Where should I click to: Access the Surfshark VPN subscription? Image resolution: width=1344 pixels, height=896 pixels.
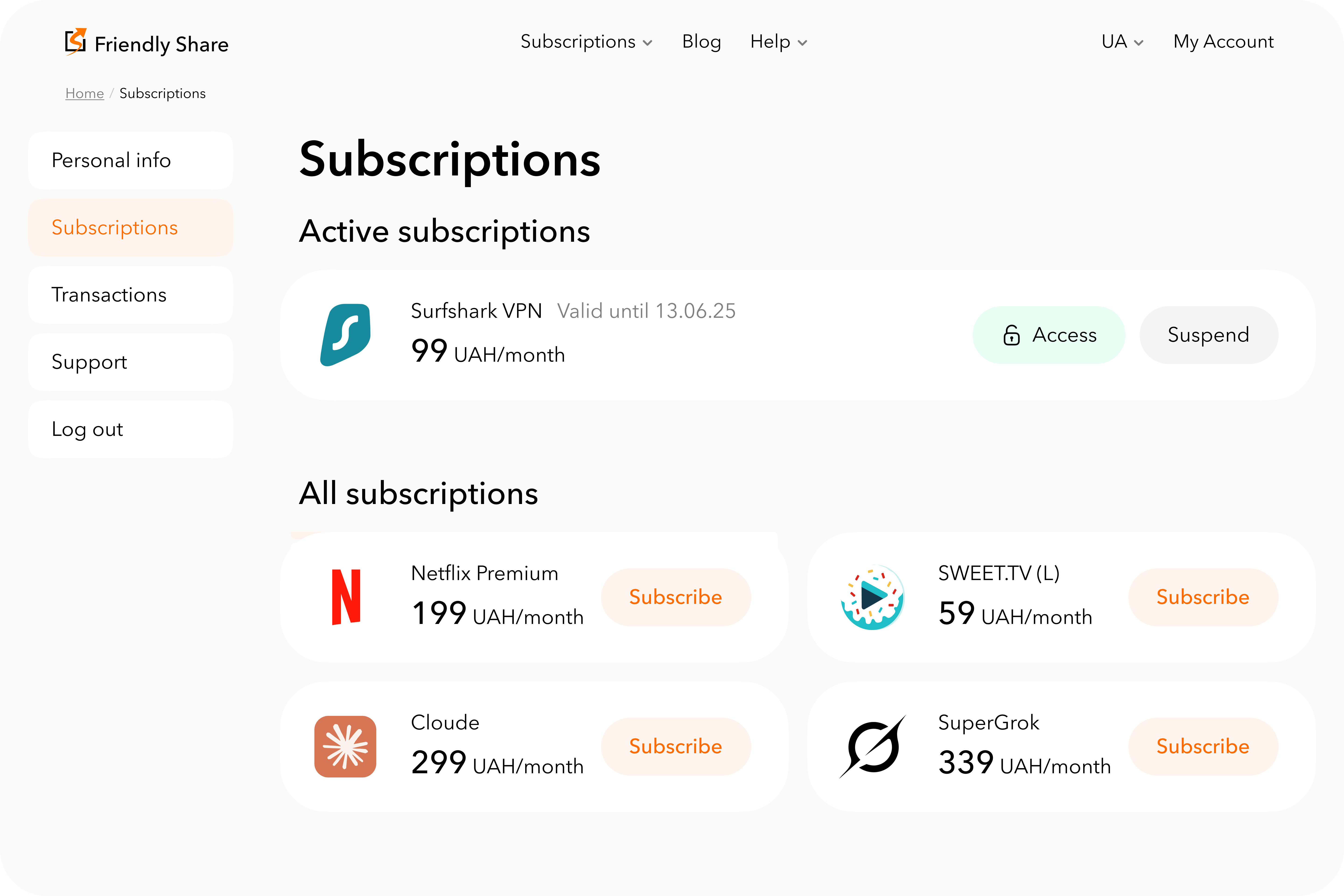coord(1049,335)
